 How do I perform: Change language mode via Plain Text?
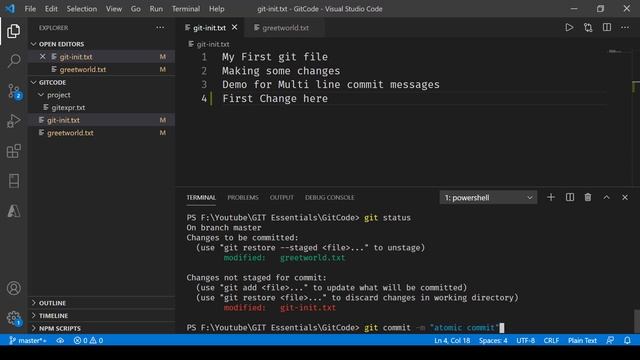tap(582, 340)
